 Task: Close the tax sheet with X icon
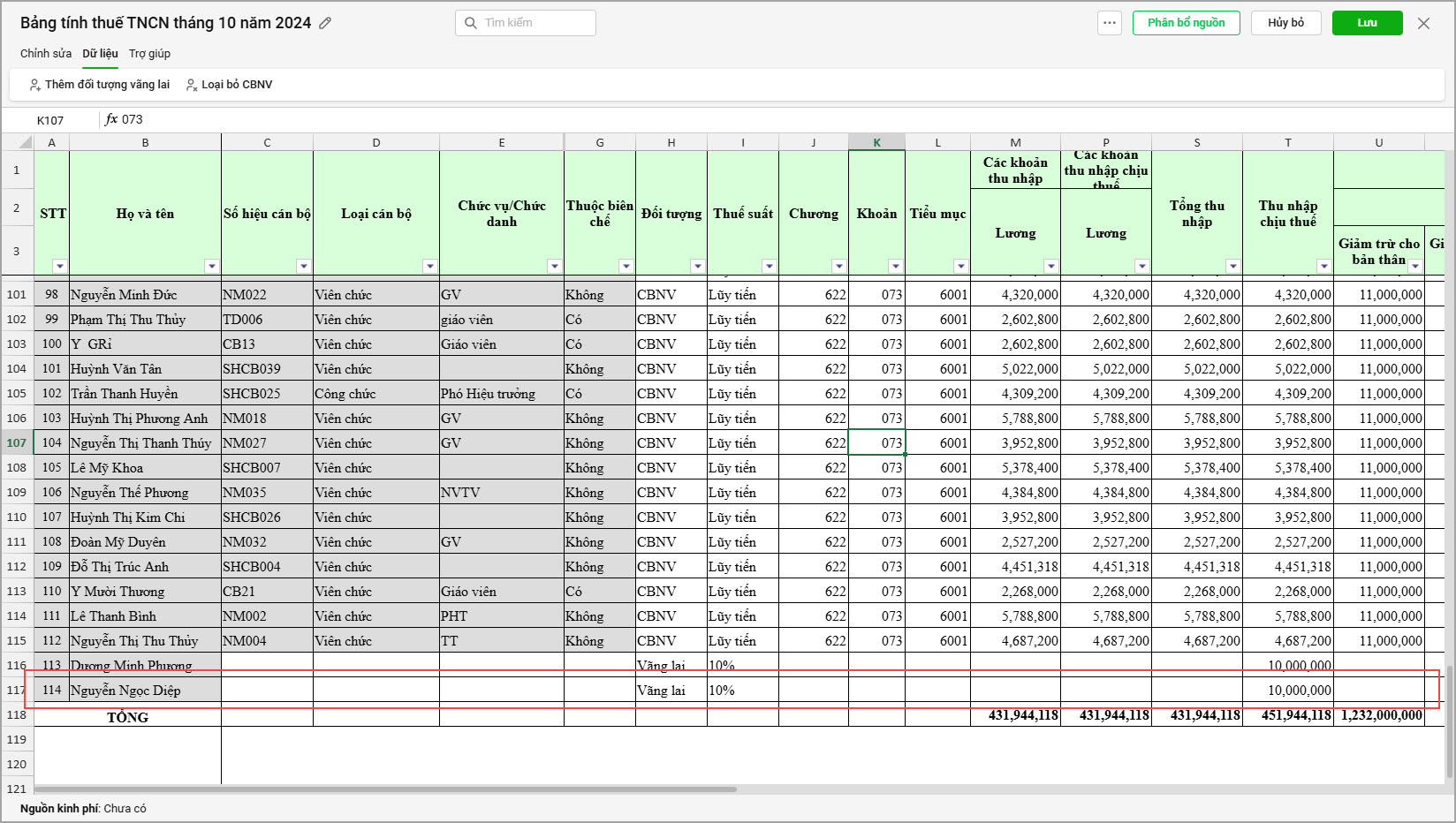[1423, 24]
